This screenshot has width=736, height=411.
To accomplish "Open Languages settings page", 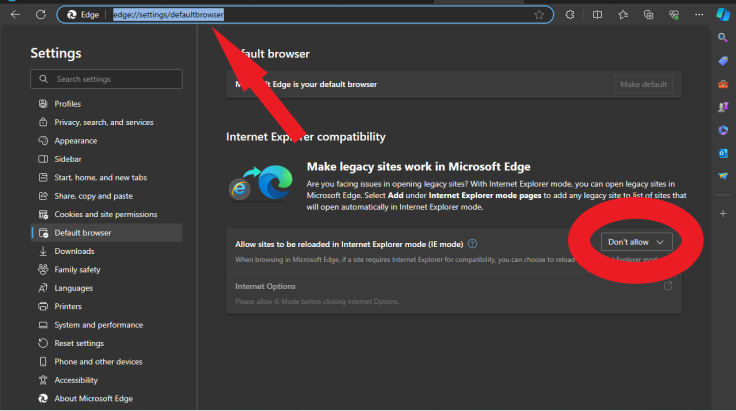I will (107, 288).
